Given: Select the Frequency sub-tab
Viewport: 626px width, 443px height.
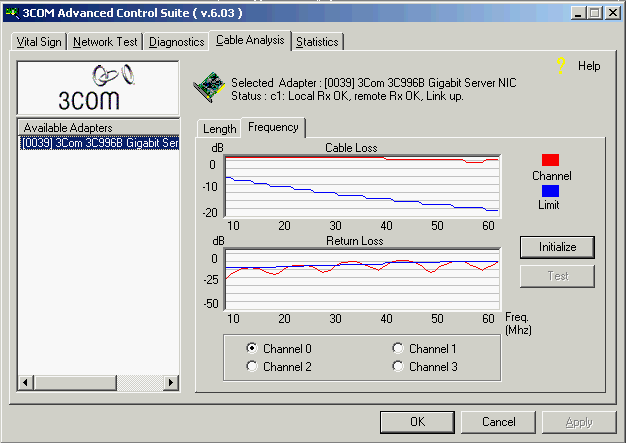Looking at the screenshot, I should point(273,127).
